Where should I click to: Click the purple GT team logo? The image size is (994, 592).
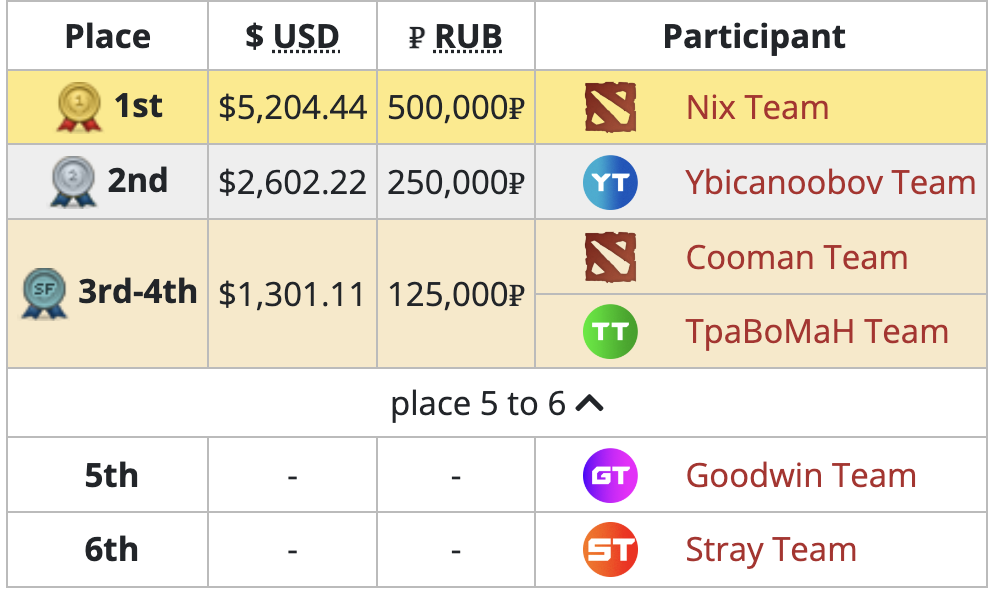tap(610, 475)
